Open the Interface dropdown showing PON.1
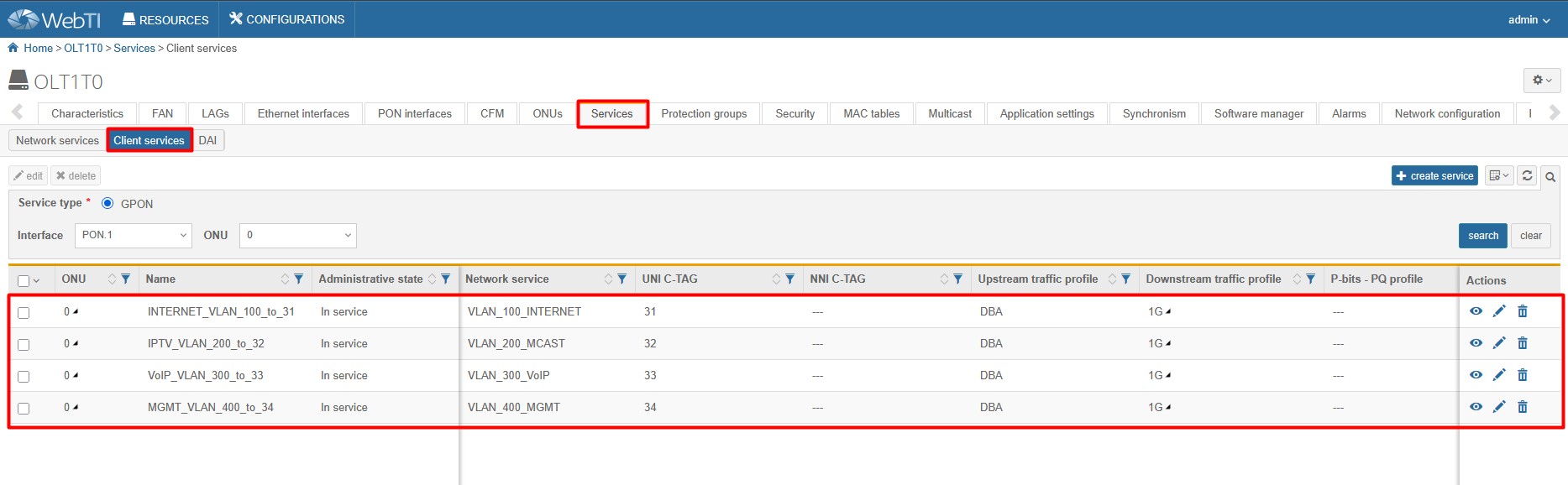Image resolution: width=1568 pixels, height=485 pixels. tap(134, 235)
